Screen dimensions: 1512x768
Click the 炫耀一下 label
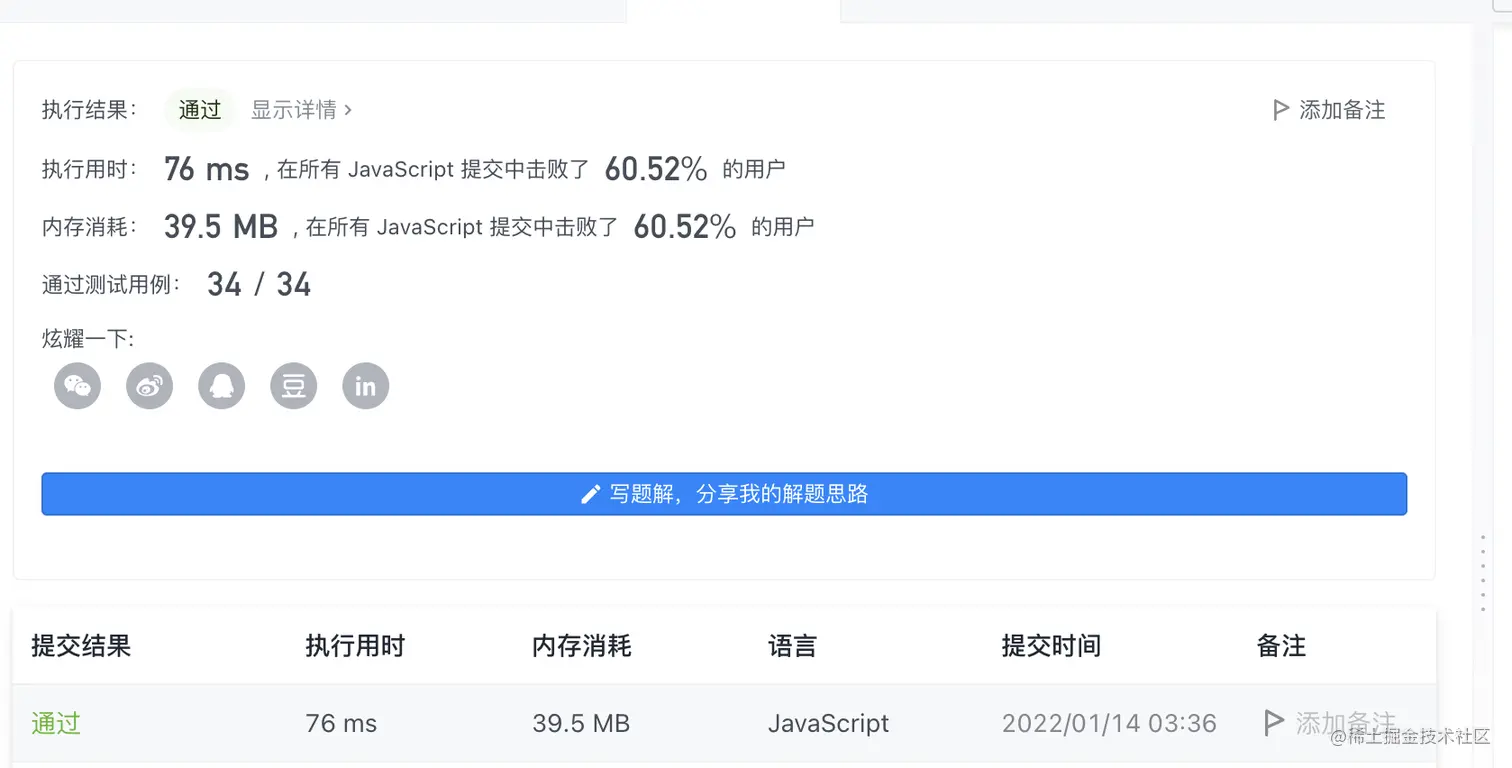[x=88, y=339]
